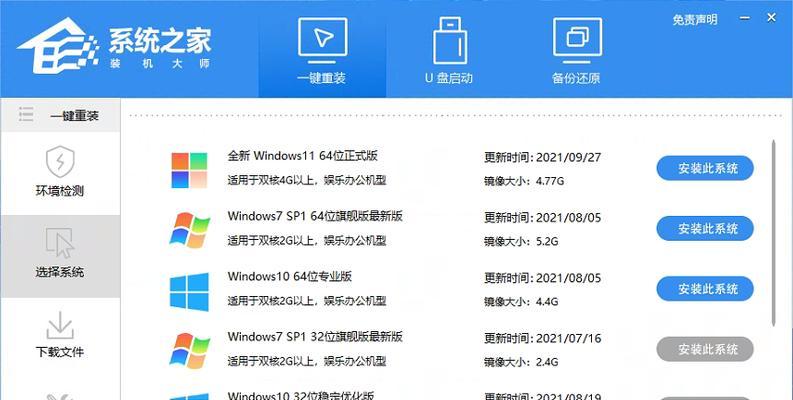Switch to 备份还原 tab label

click(x=576, y=78)
